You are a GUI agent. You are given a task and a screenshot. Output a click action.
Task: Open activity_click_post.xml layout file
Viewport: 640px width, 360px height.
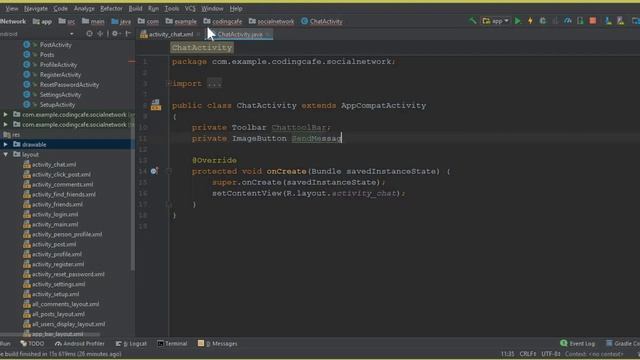(x=61, y=175)
